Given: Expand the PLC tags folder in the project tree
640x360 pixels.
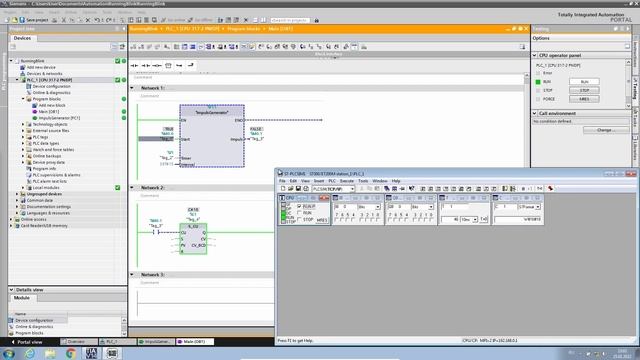Looking at the screenshot, I should [23, 137].
